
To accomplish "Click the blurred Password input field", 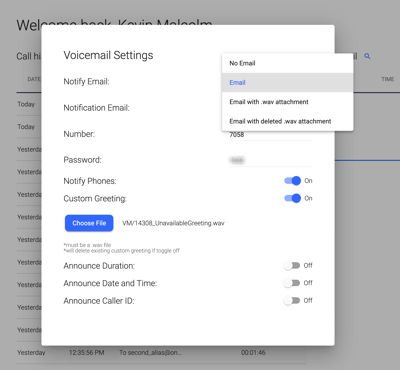I will (x=271, y=160).
